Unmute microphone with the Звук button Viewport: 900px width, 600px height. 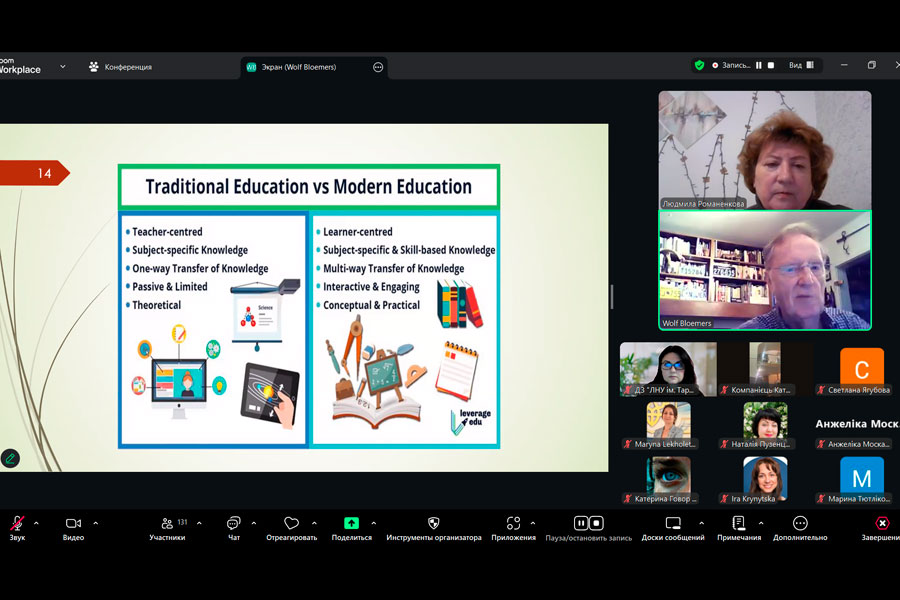(17, 528)
